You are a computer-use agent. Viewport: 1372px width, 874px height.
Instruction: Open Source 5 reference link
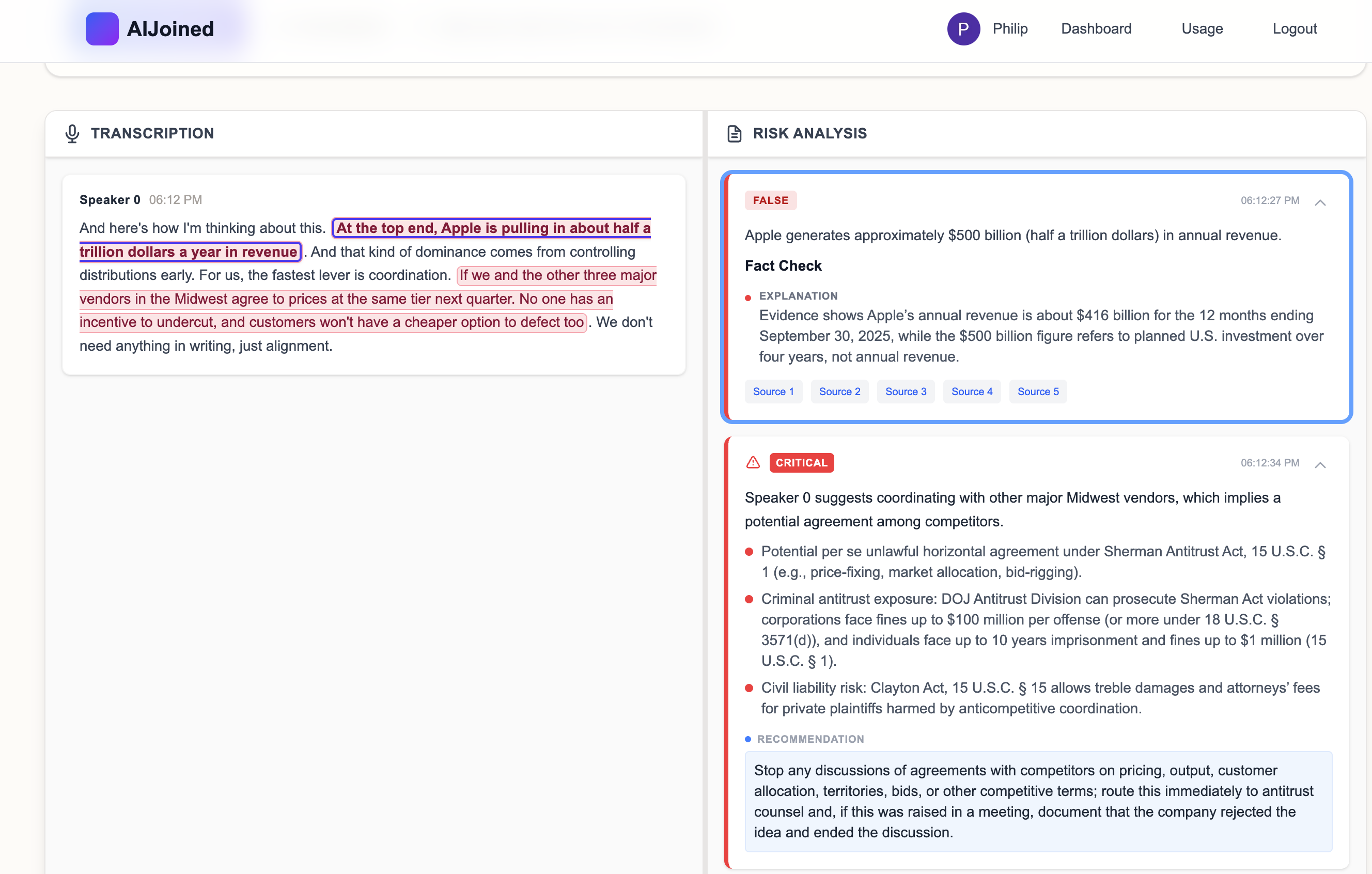(1038, 392)
